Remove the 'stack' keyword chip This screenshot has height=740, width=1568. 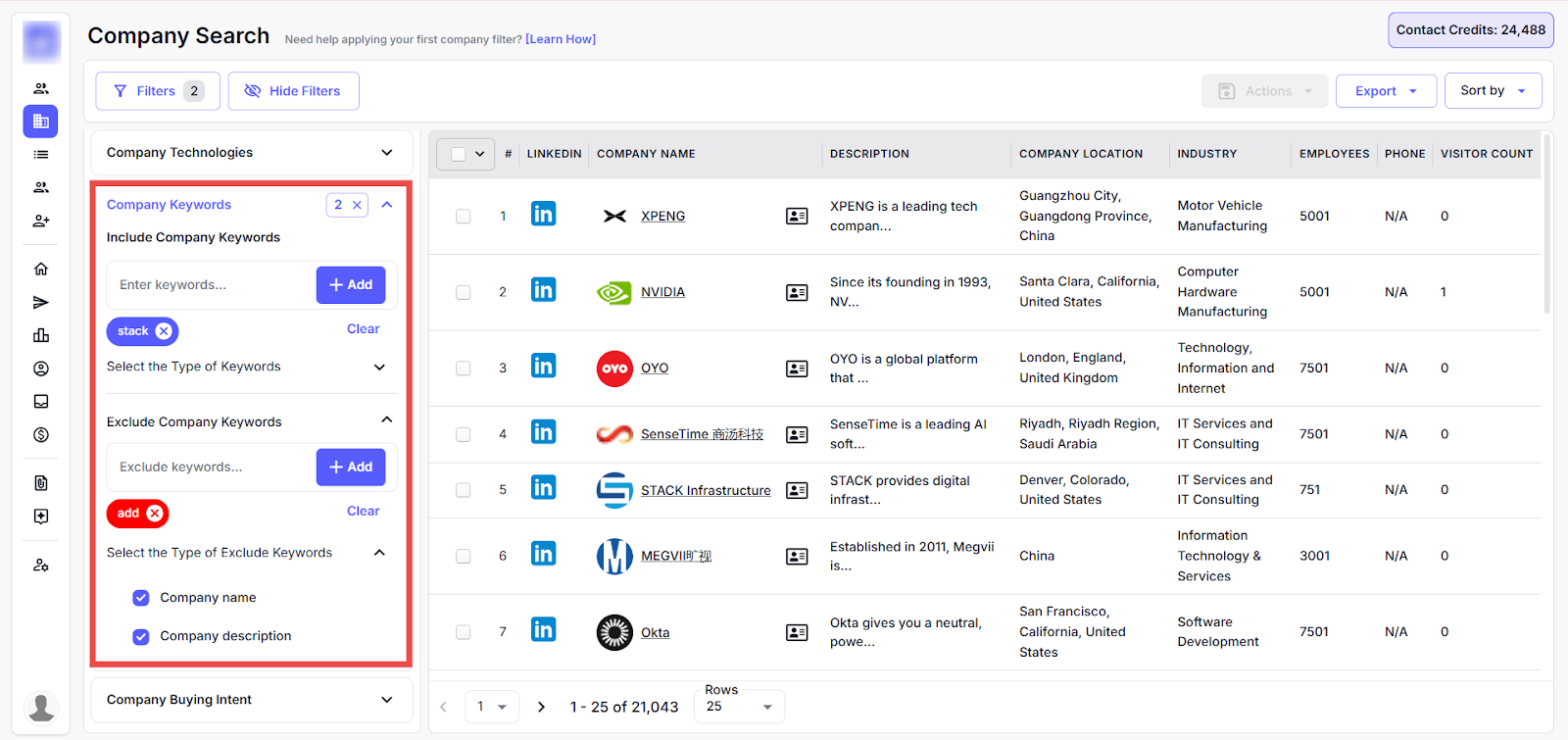[x=164, y=331]
